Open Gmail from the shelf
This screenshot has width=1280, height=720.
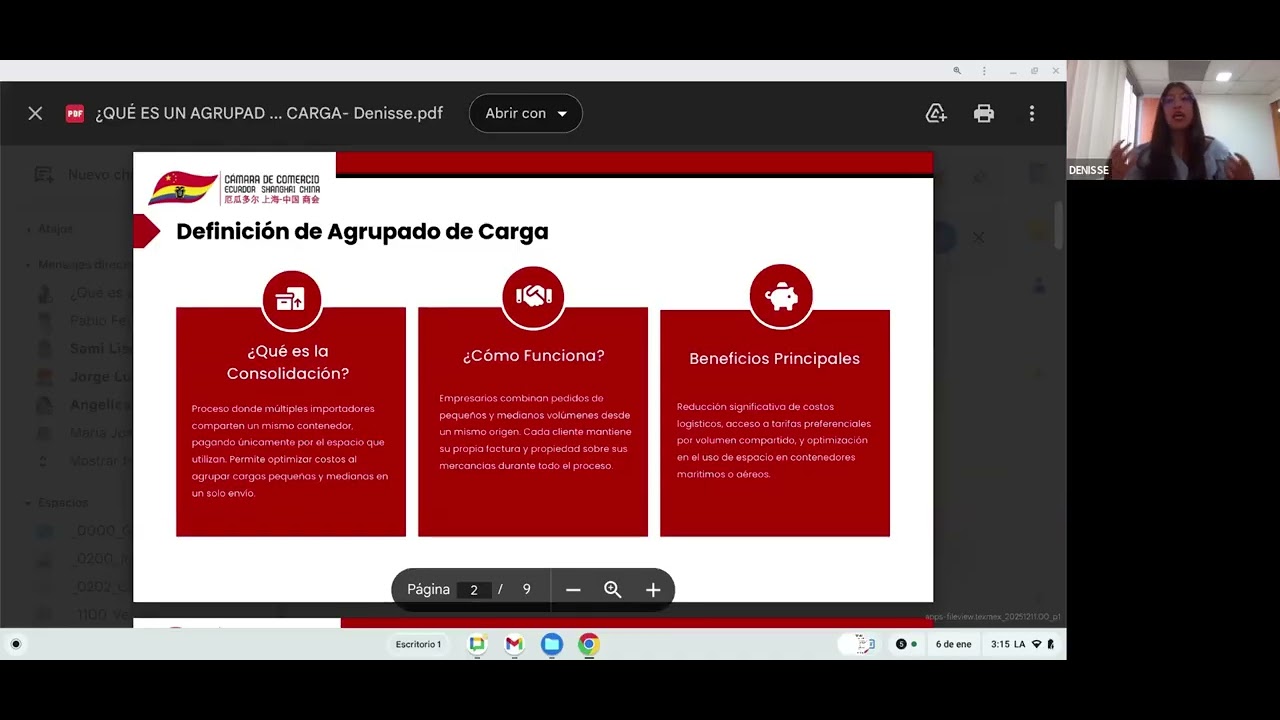(514, 644)
